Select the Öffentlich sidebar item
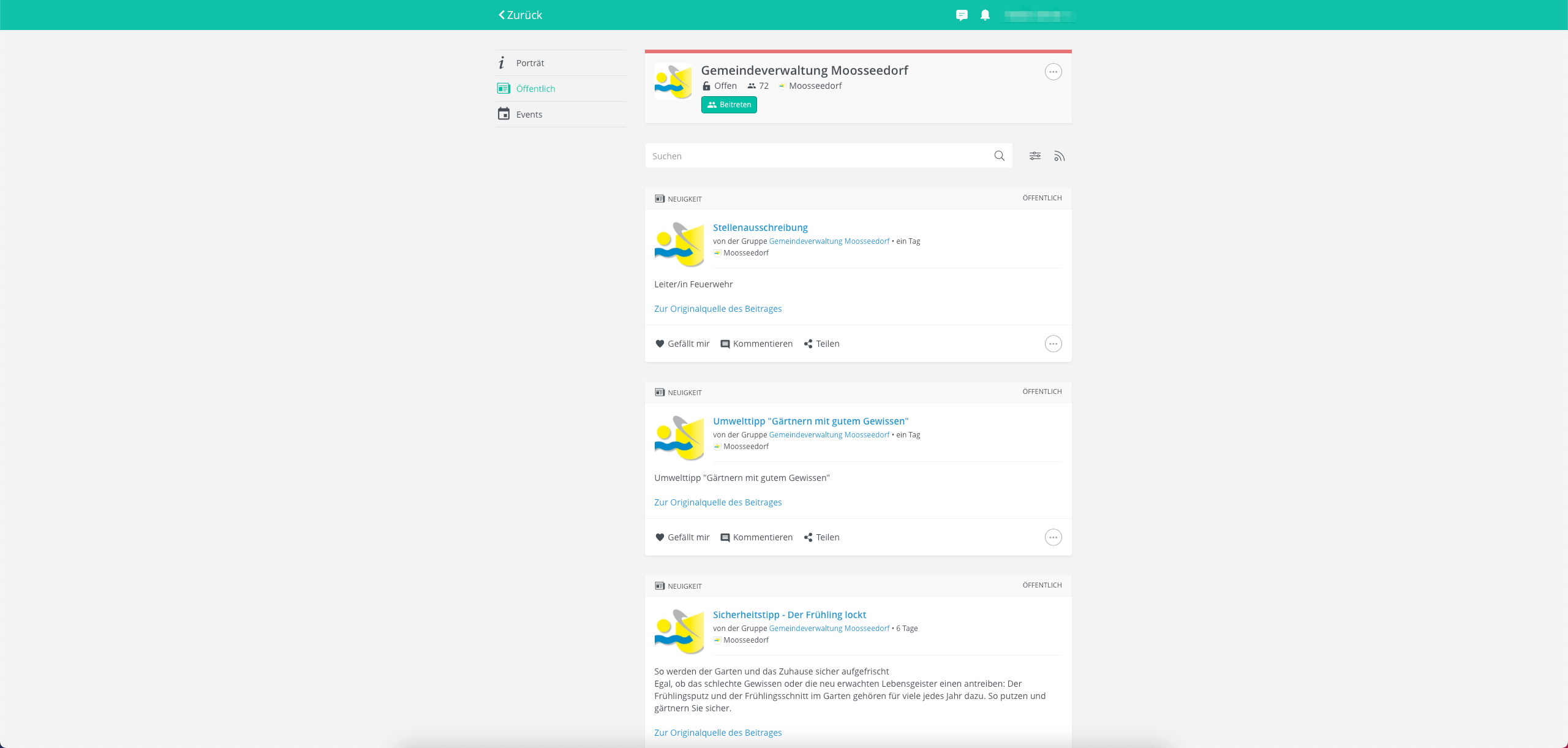Image resolution: width=1568 pixels, height=748 pixels. click(x=561, y=89)
